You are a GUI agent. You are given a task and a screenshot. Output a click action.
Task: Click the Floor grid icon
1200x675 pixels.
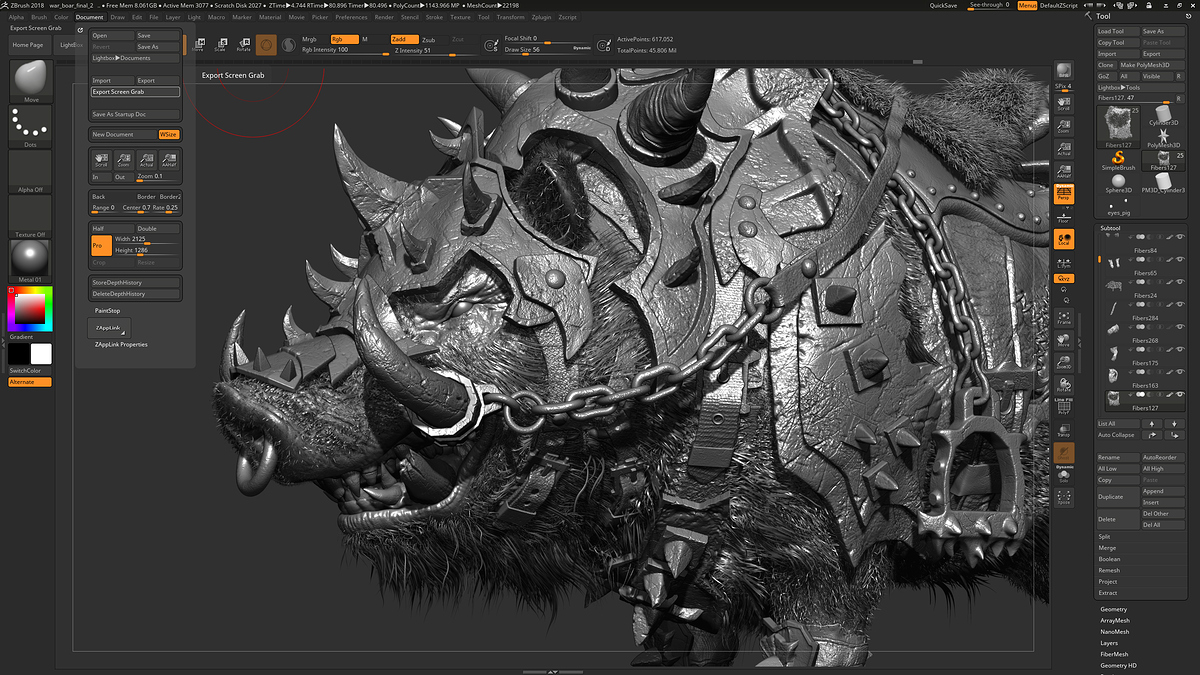pos(1064,216)
